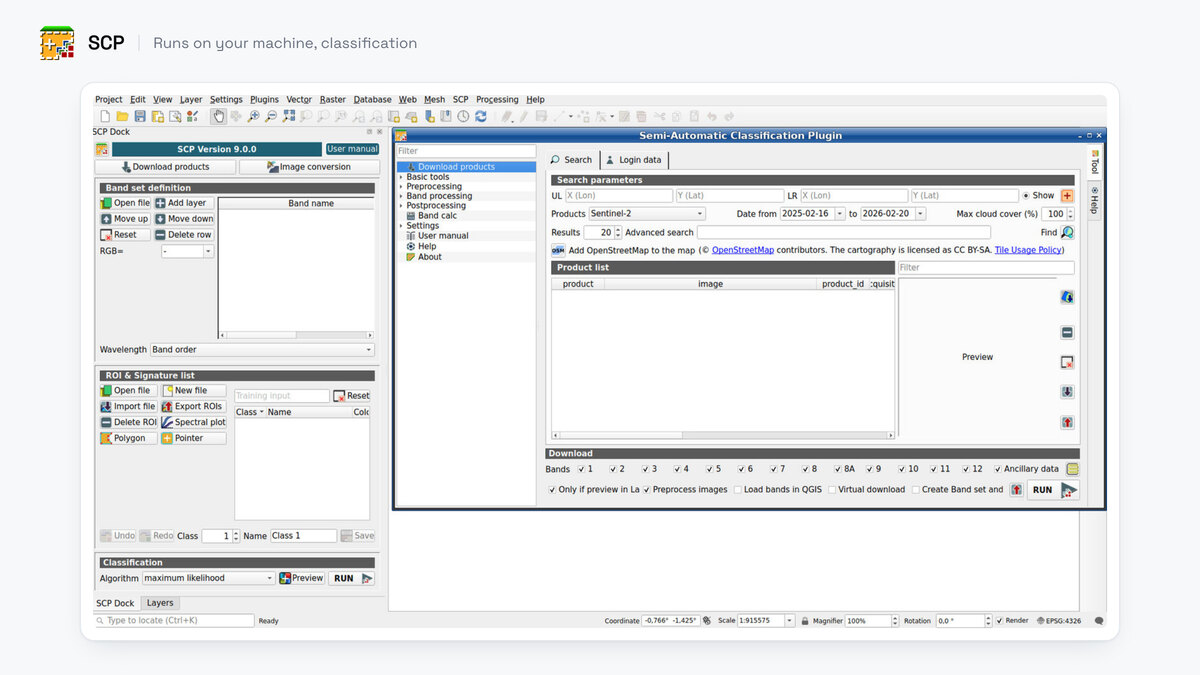Viewport: 1200px width, 675px height.
Task: Toggle band 8A checkbox
Action: click(839, 469)
